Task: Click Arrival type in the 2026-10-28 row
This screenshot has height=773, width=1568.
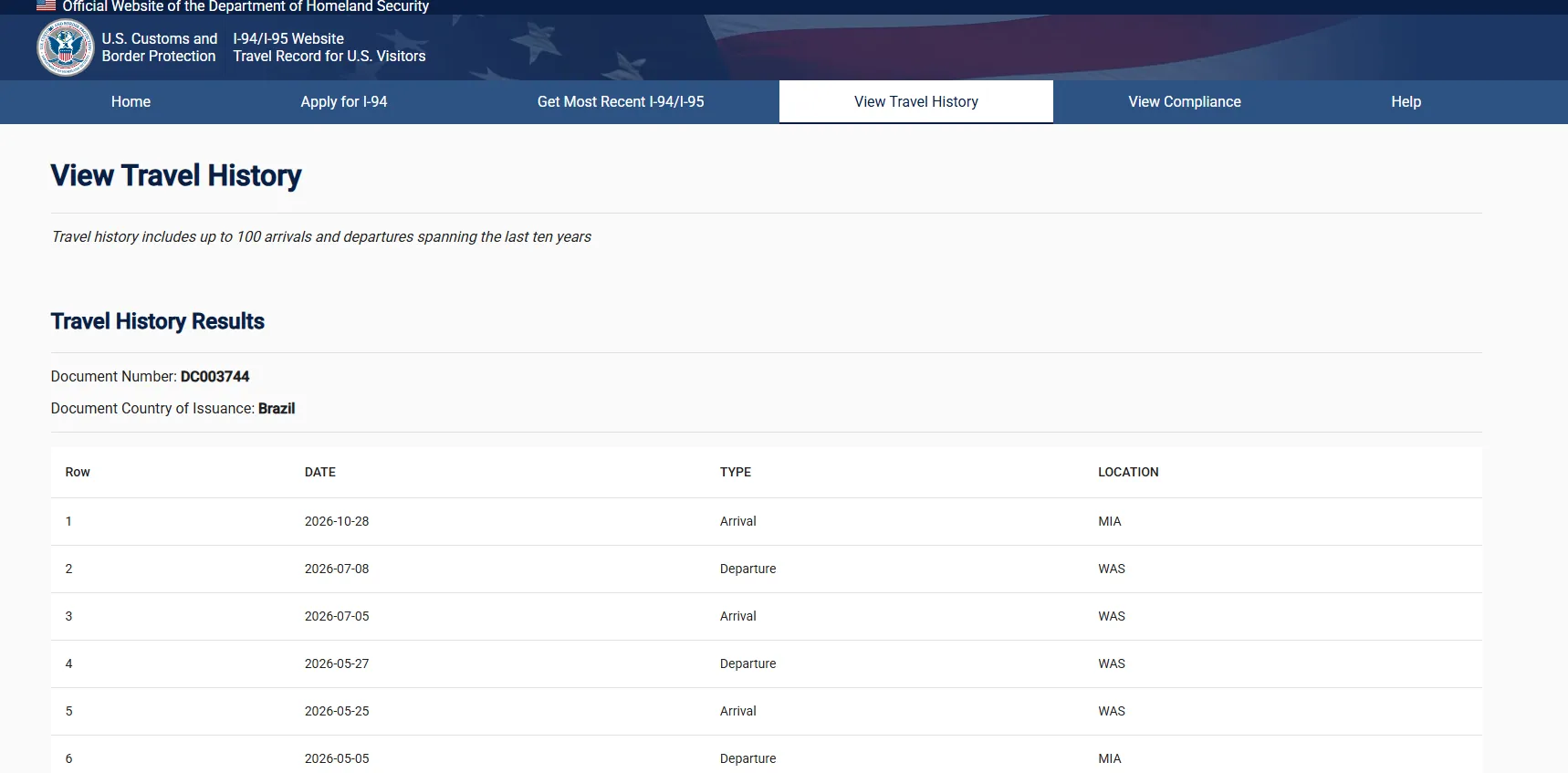Action: click(x=738, y=521)
